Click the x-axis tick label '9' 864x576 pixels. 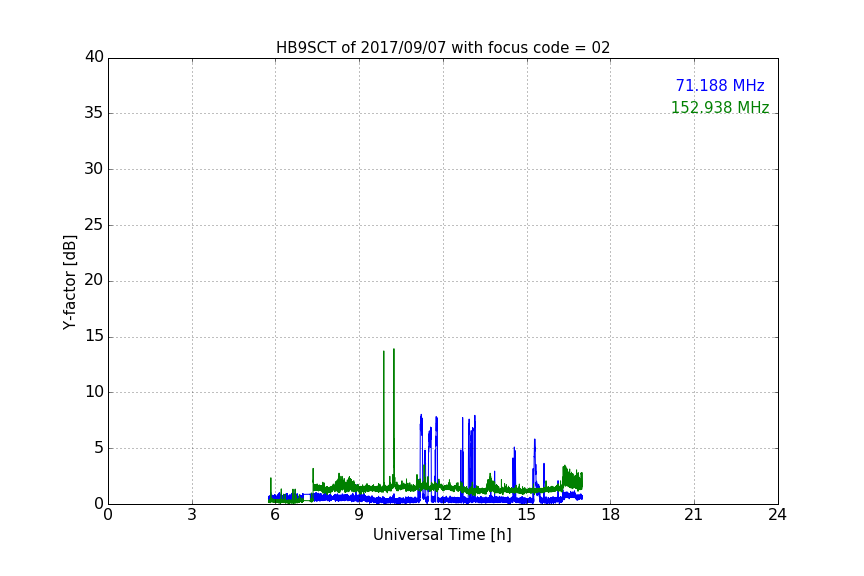(x=359, y=515)
